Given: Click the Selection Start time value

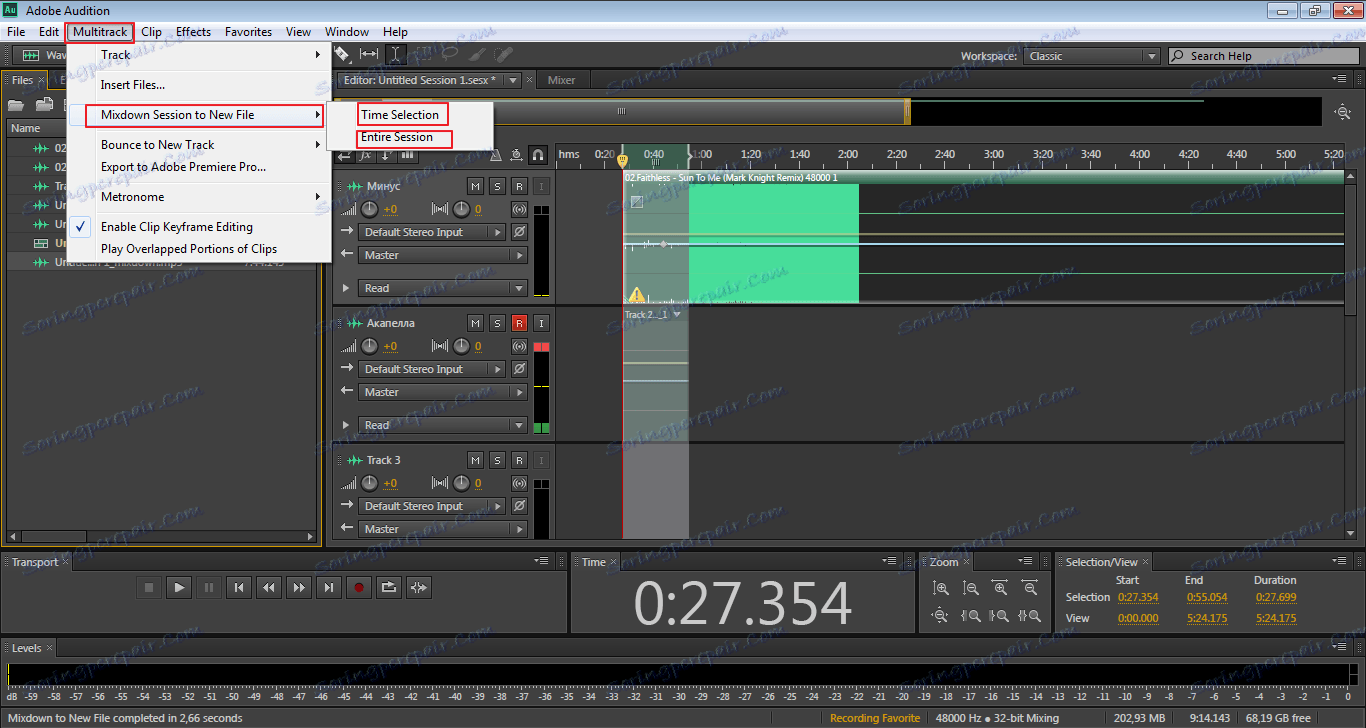Looking at the screenshot, I should [x=1138, y=597].
